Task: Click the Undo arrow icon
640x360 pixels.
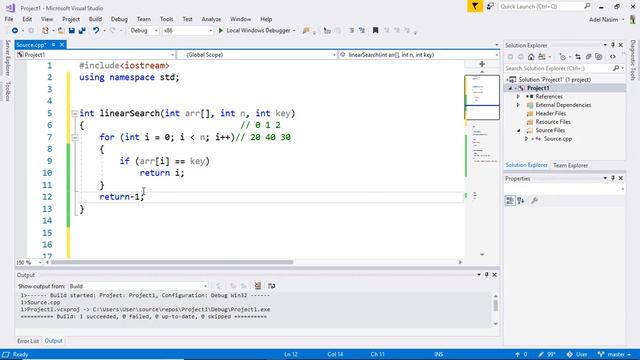Action: (96, 31)
